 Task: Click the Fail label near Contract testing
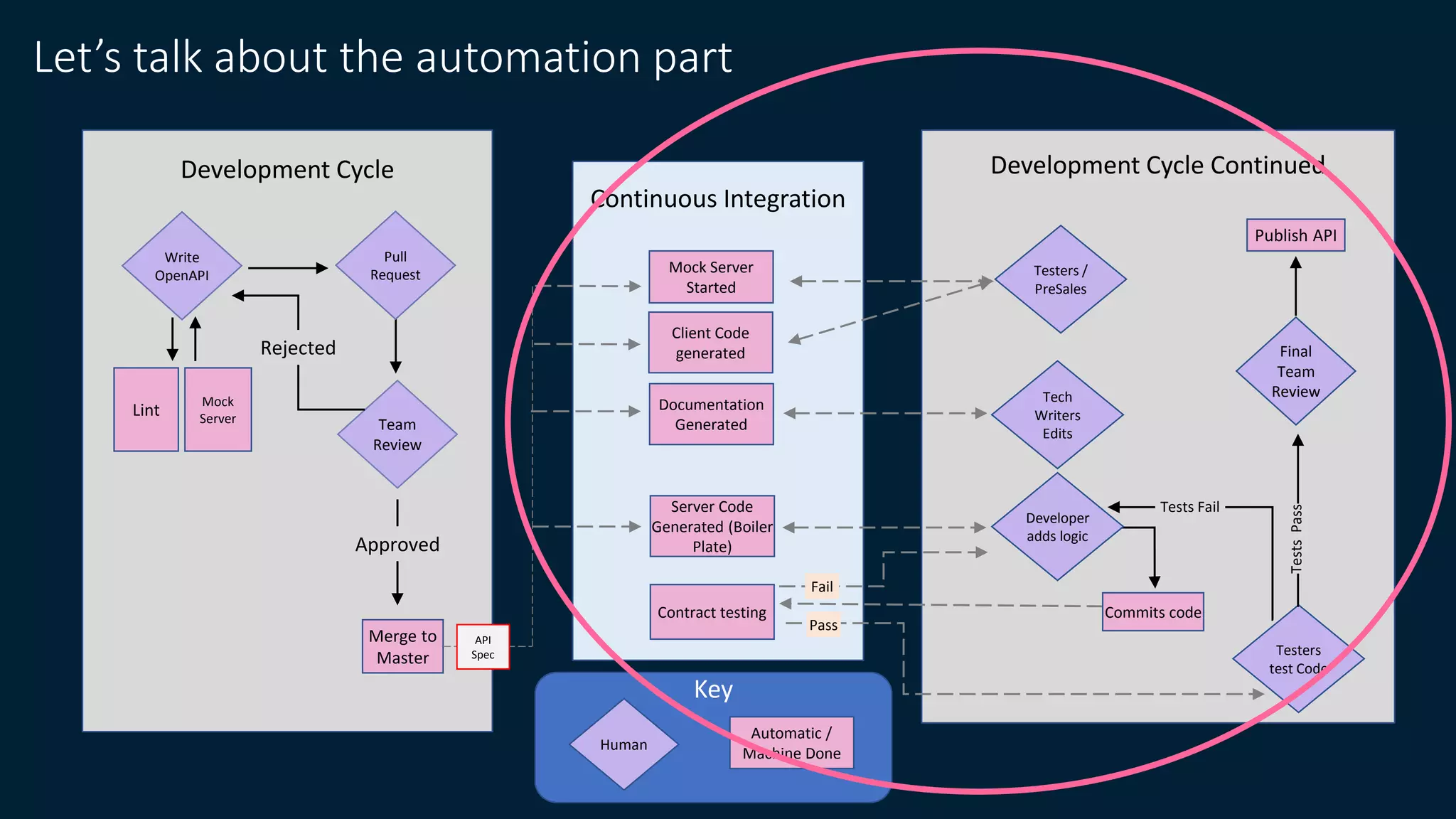822,587
